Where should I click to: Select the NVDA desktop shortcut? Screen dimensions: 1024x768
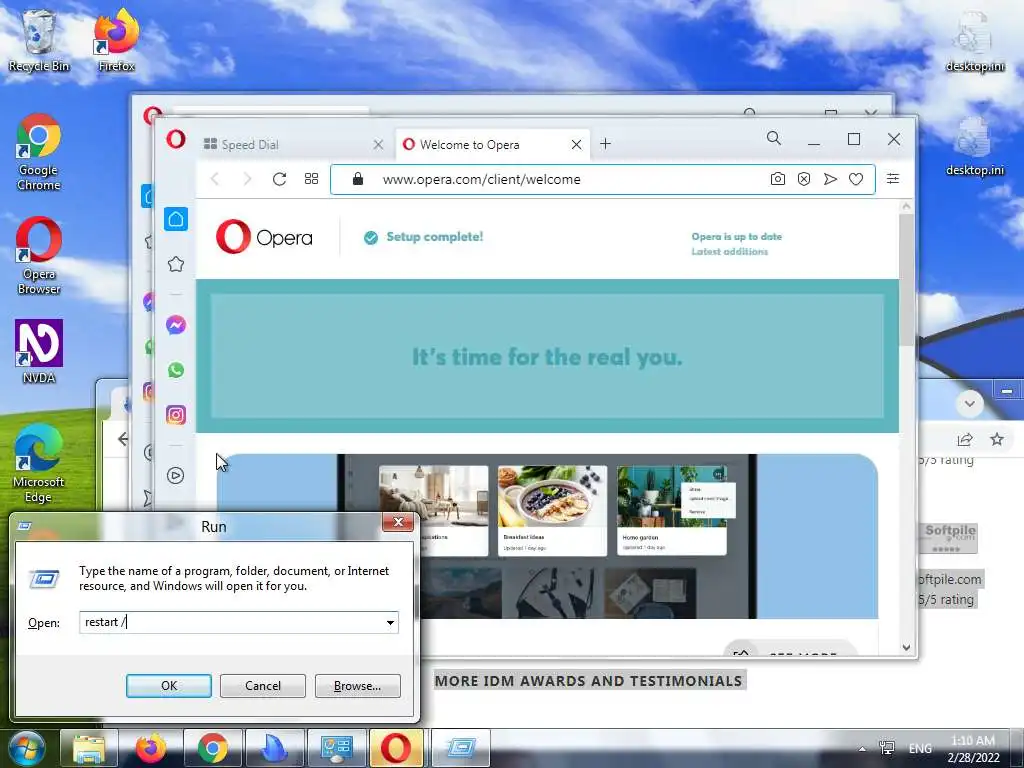tap(39, 351)
